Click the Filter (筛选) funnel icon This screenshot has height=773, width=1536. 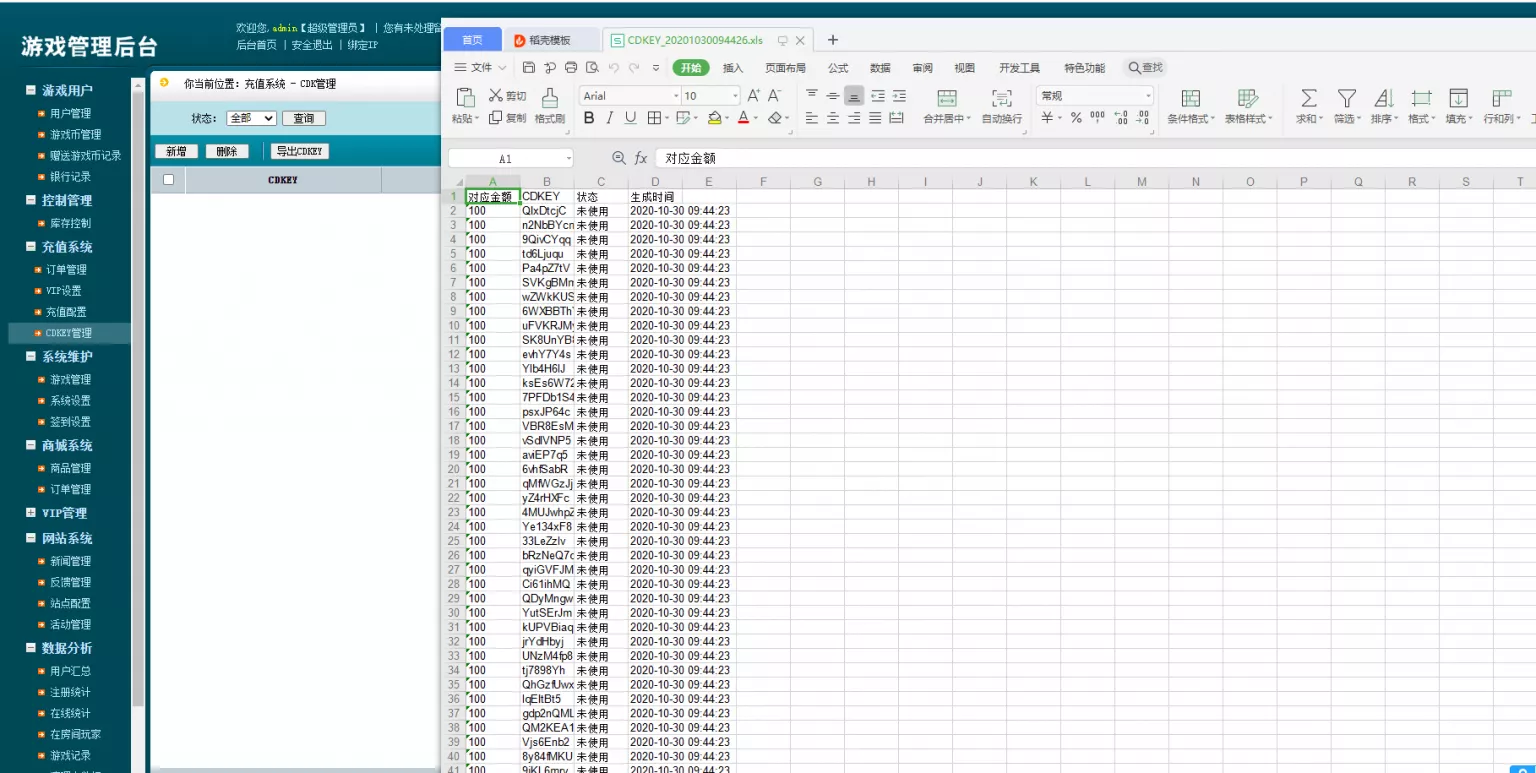pyautogui.click(x=1347, y=98)
